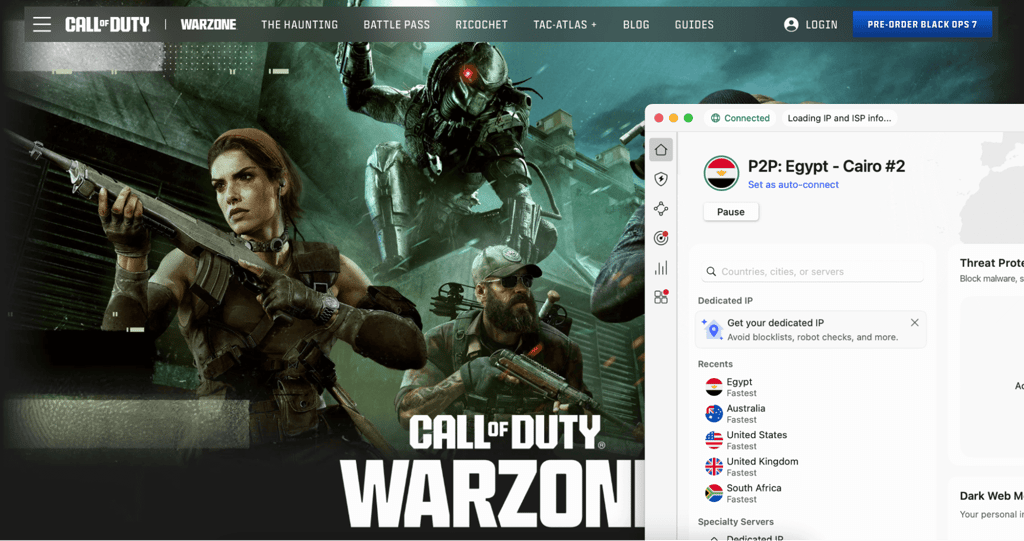
Task: Click Set as auto-connect link
Action: pos(793,185)
